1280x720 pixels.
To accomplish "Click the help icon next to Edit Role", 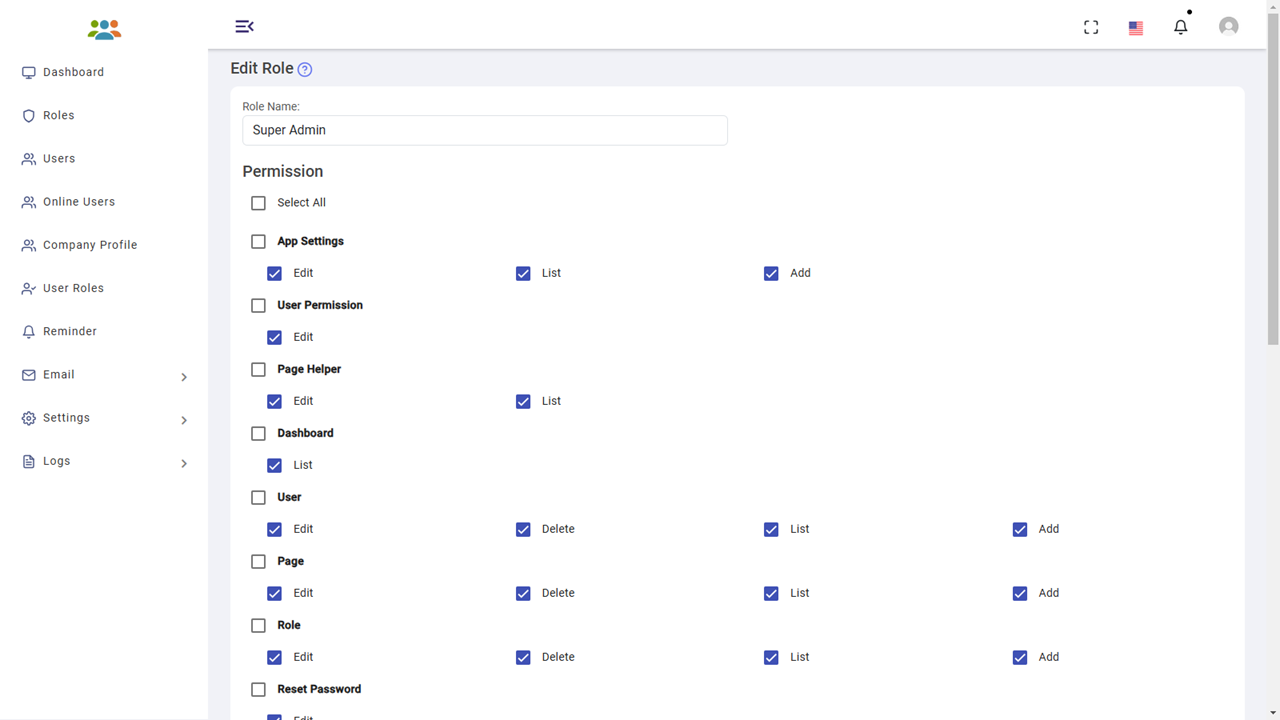I will click(x=305, y=70).
